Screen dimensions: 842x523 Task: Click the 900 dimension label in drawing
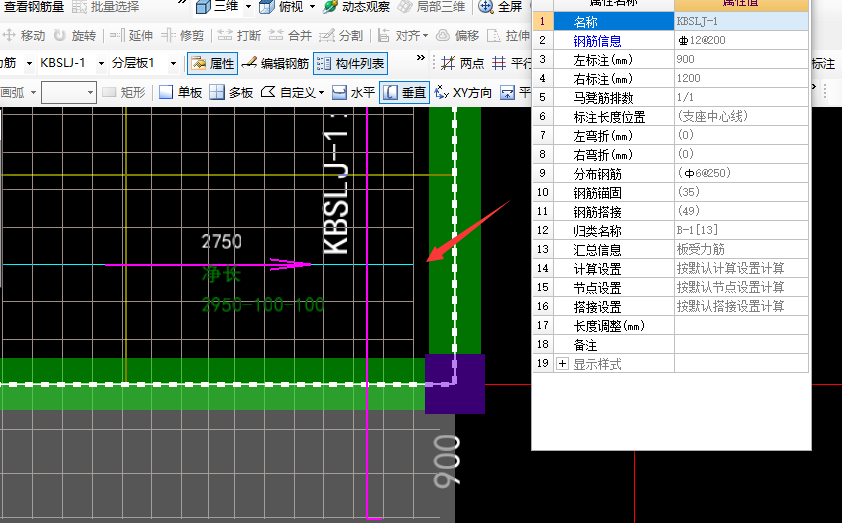447,462
